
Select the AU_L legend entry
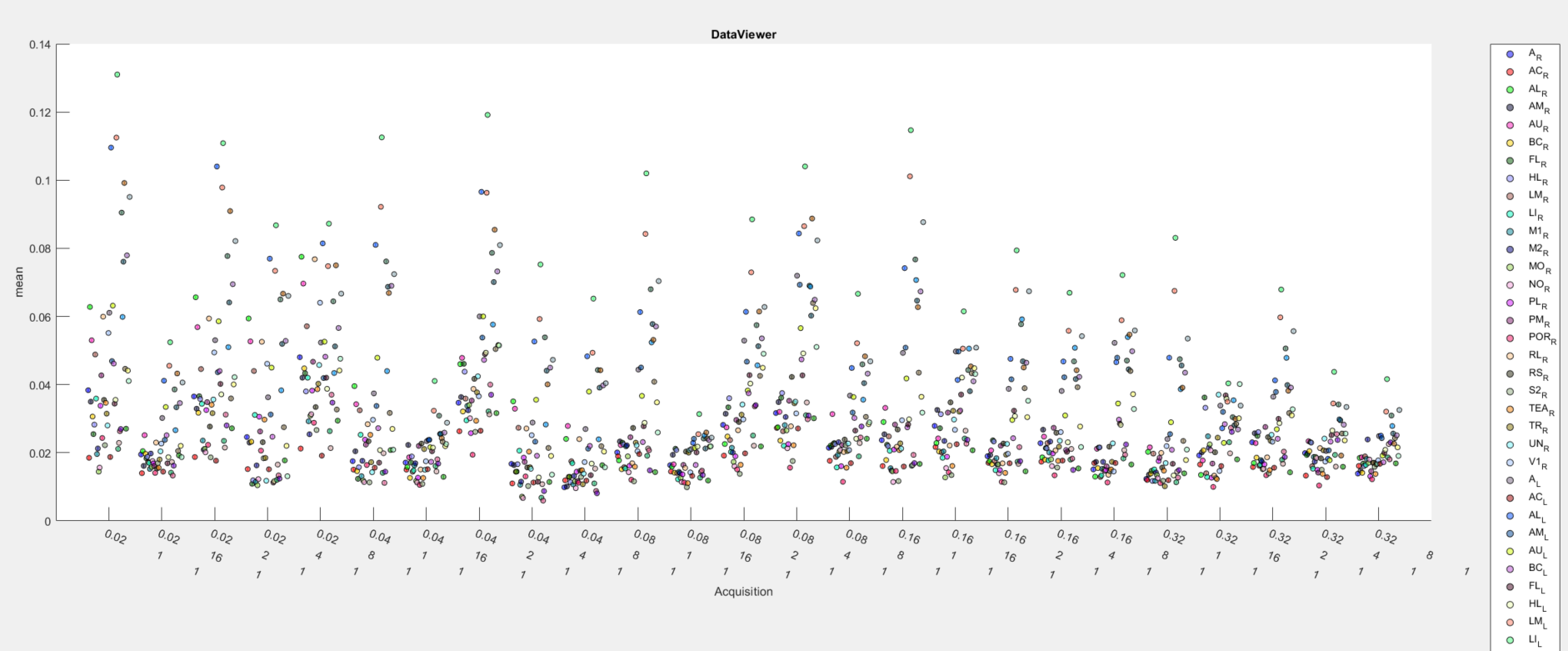click(x=1526, y=551)
